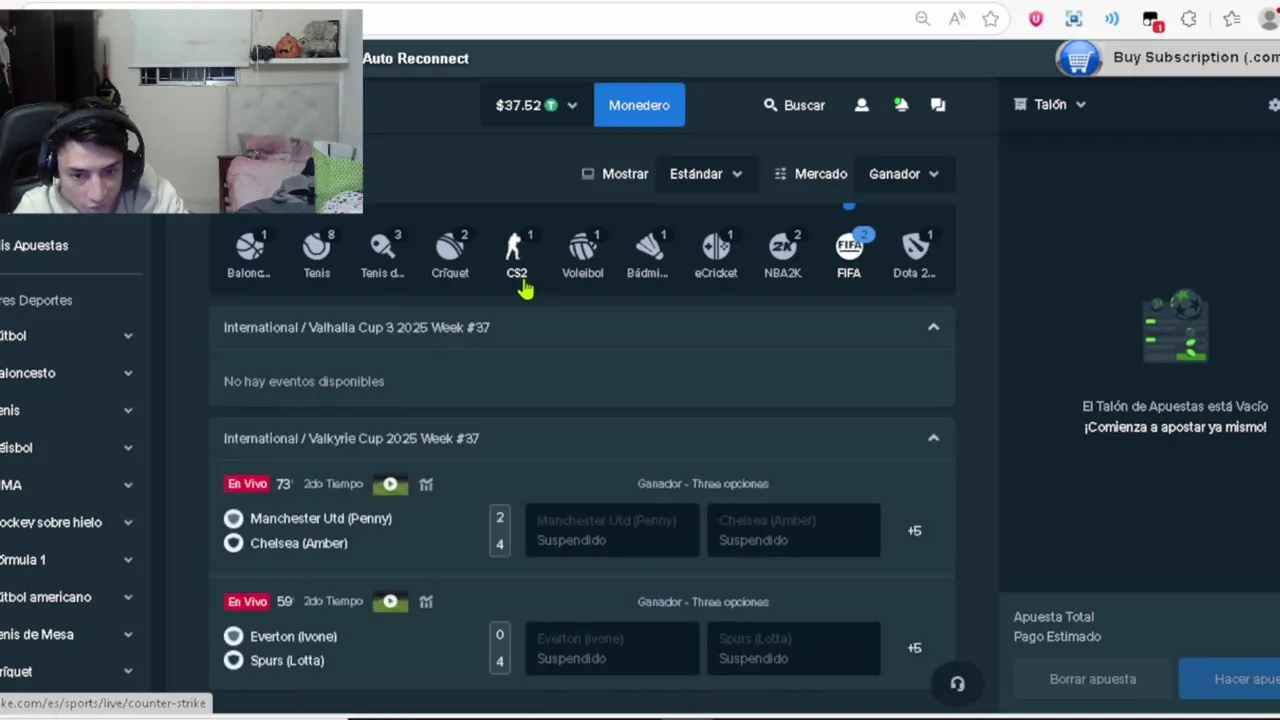Screen dimensions: 1280x720
Task: Click suspended Everton (Ivone) odds box
Action: coord(612,648)
